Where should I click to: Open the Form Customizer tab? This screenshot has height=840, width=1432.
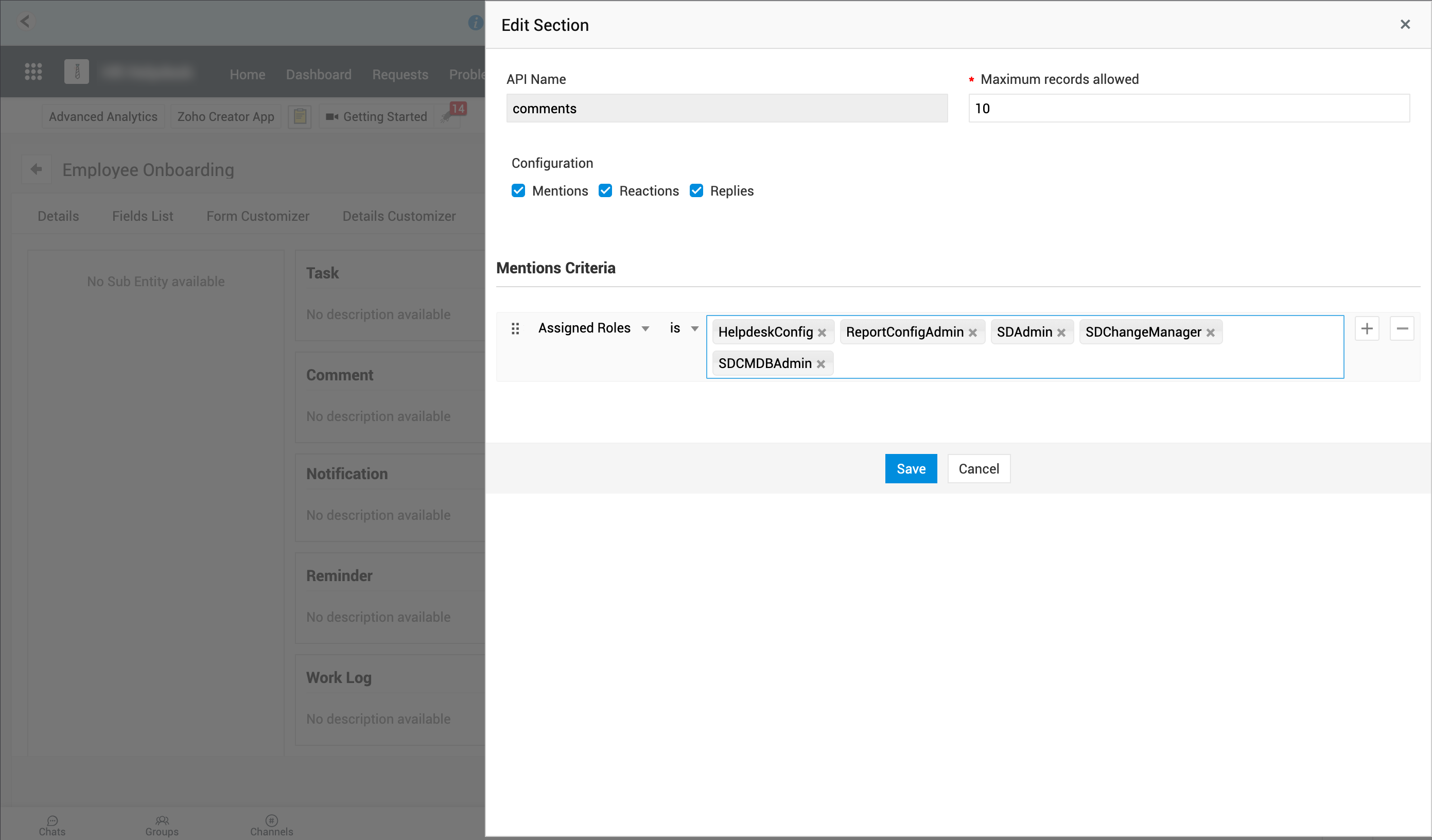tap(257, 216)
